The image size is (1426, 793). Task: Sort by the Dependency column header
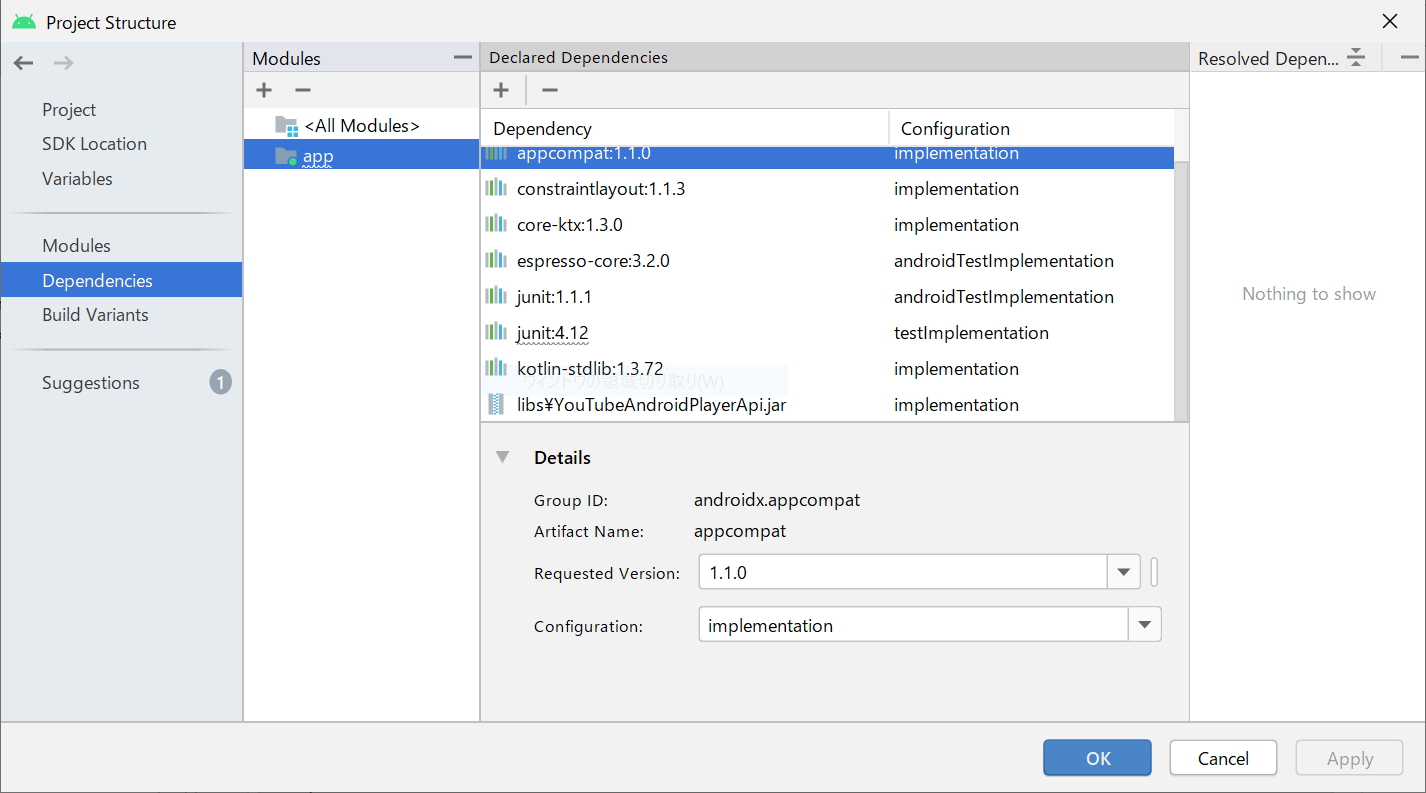pos(685,129)
